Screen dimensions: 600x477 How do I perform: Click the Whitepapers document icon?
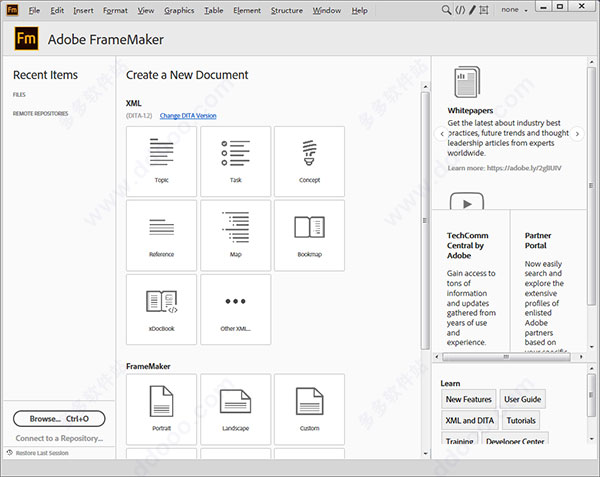(467, 82)
